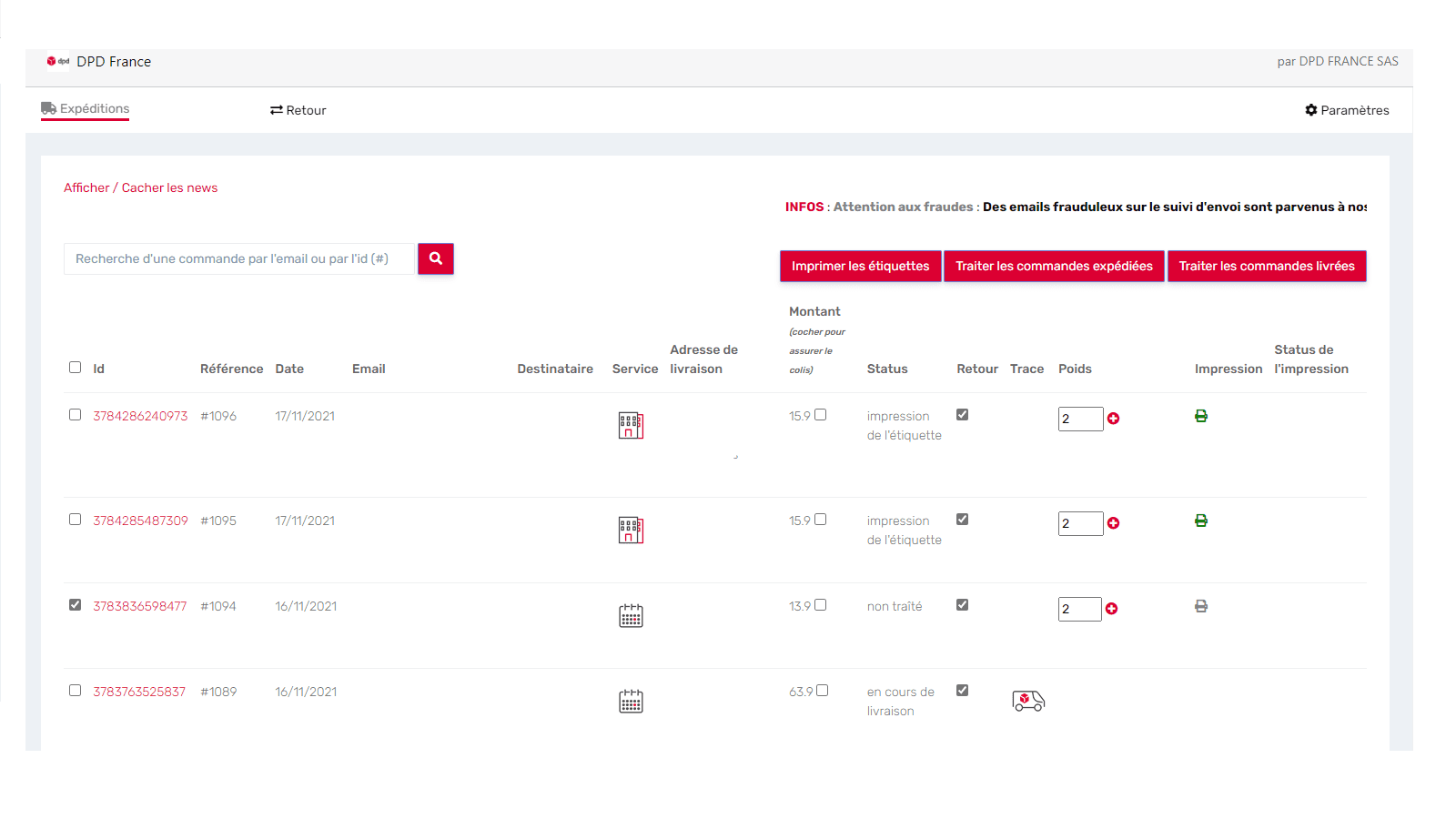Check insurance checkbox next to amount 63.9
1456x819 pixels.
pos(823,691)
